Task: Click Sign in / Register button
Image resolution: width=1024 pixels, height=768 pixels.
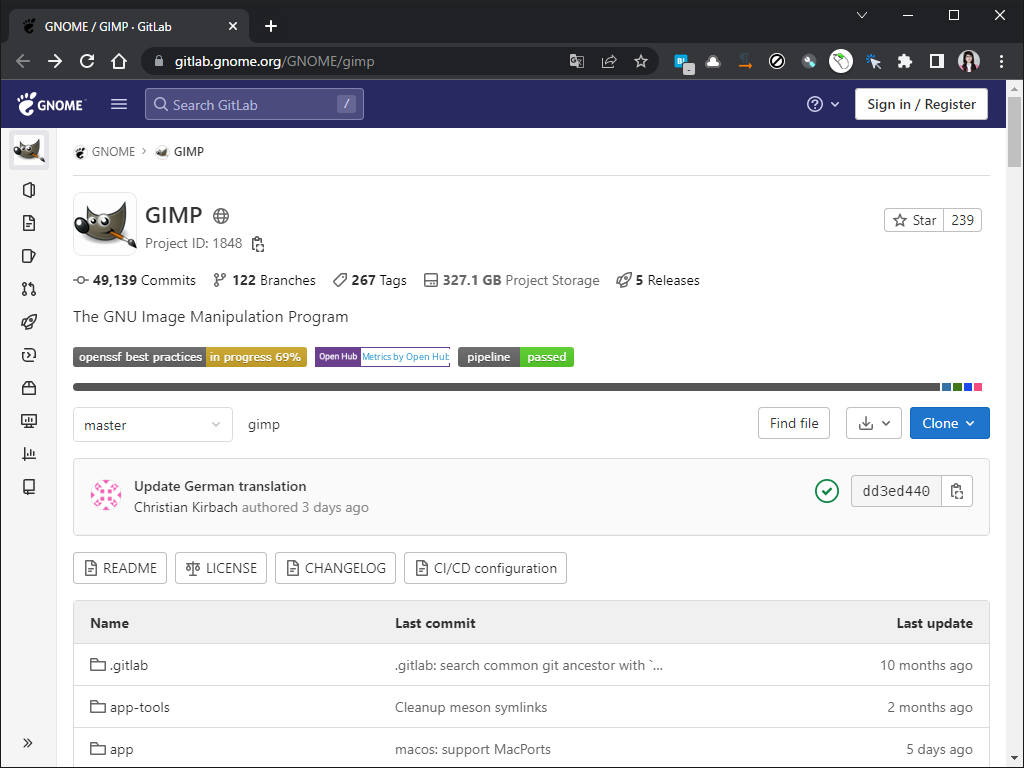Action: [921, 104]
